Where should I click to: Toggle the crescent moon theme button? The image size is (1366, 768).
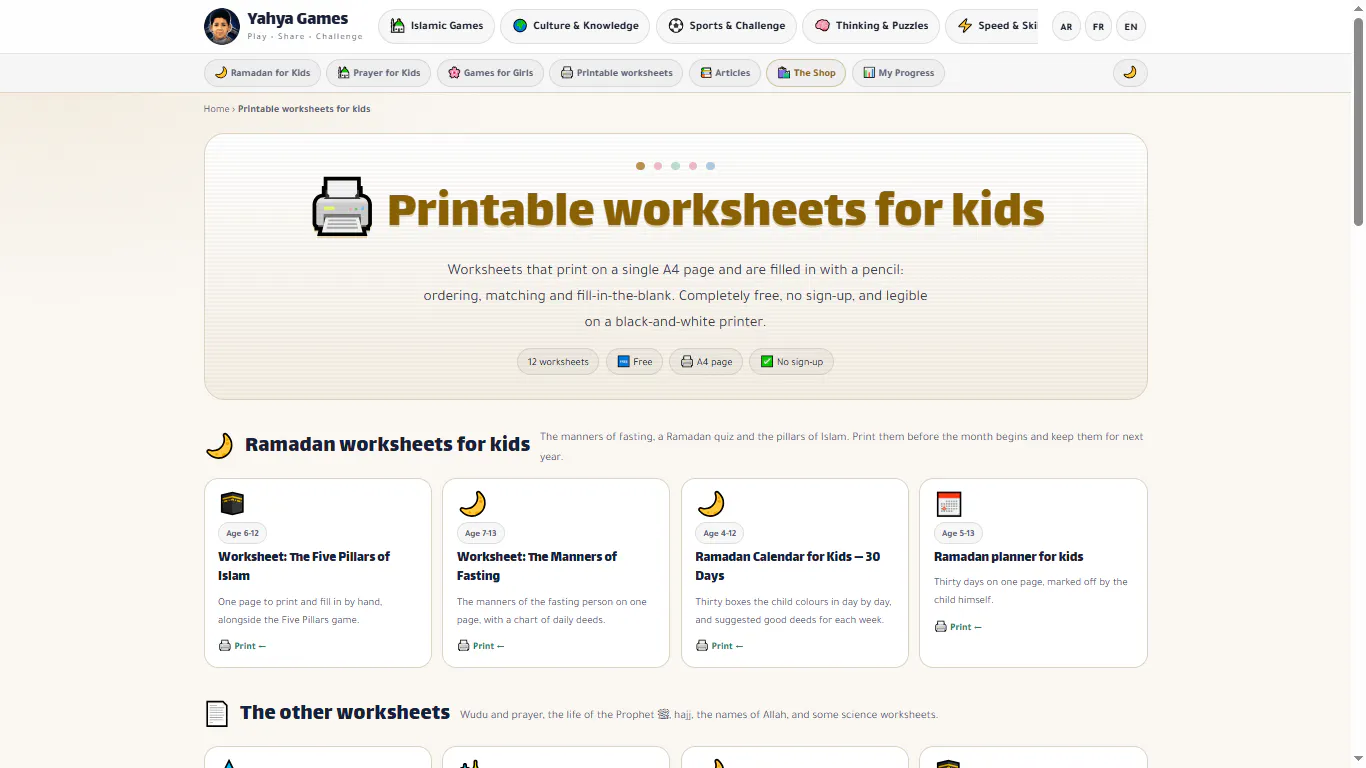pos(1130,73)
